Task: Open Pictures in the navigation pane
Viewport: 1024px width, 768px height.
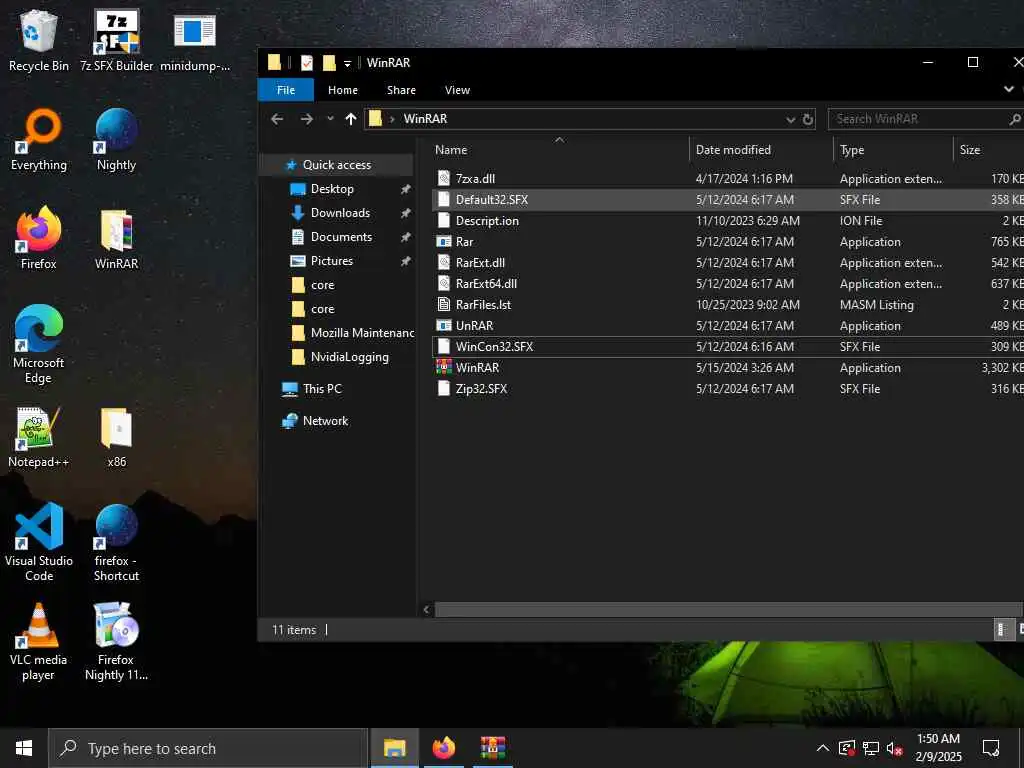Action: point(332,261)
